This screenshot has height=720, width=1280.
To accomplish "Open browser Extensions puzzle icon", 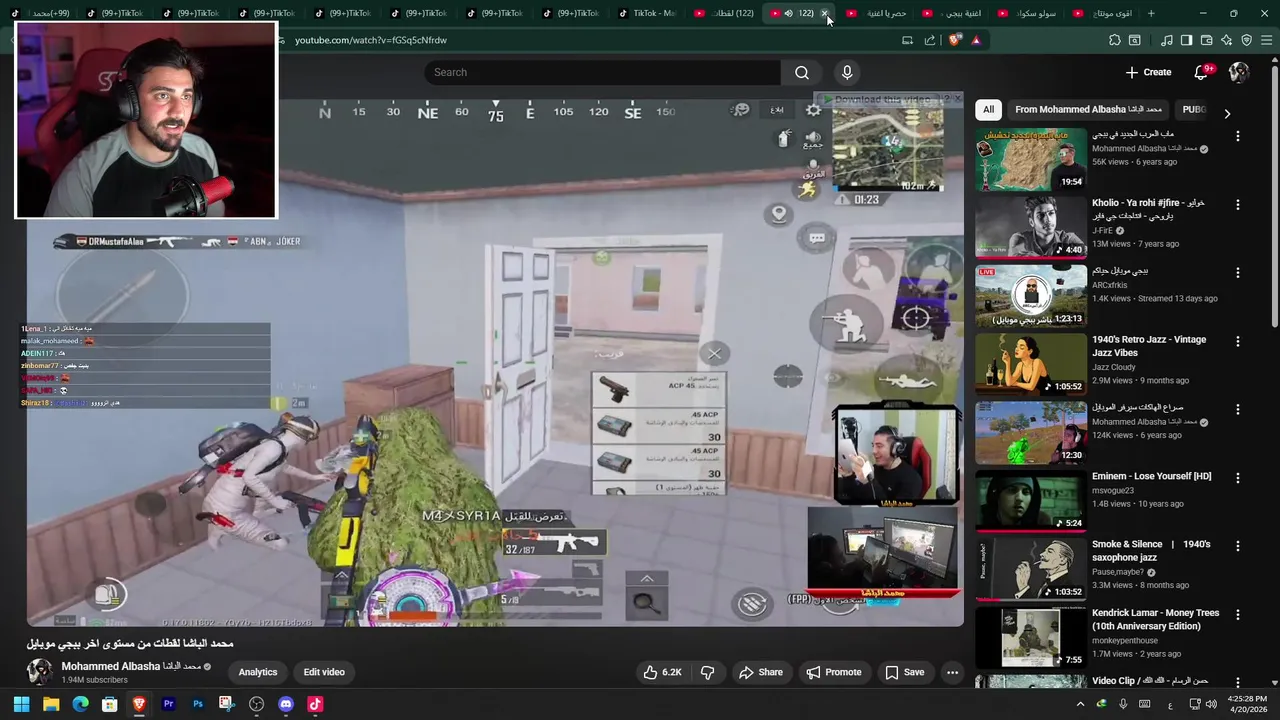I will tap(1115, 40).
